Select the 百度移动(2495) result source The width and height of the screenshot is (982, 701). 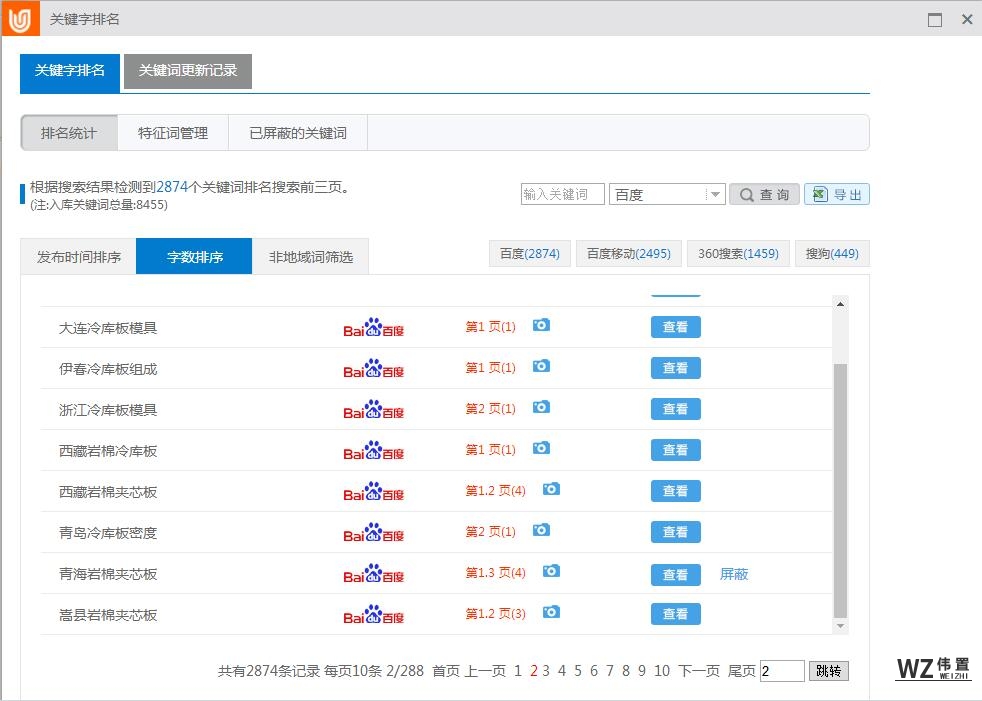[629, 253]
